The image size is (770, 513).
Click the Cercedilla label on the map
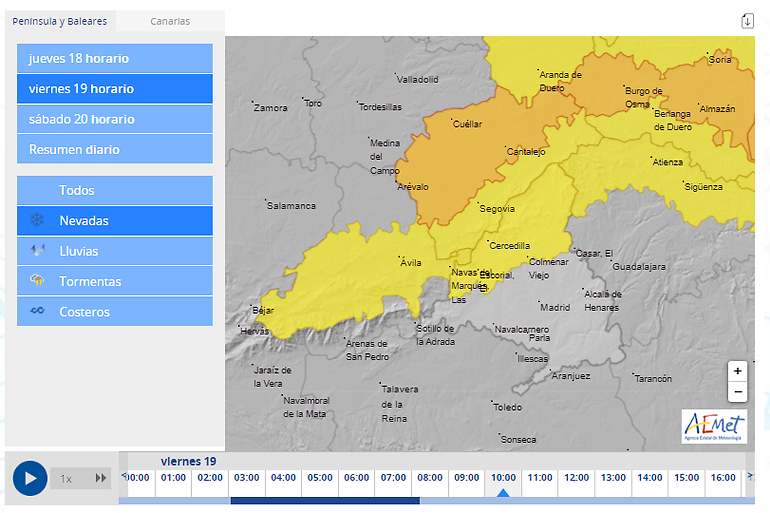click(510, 245)
